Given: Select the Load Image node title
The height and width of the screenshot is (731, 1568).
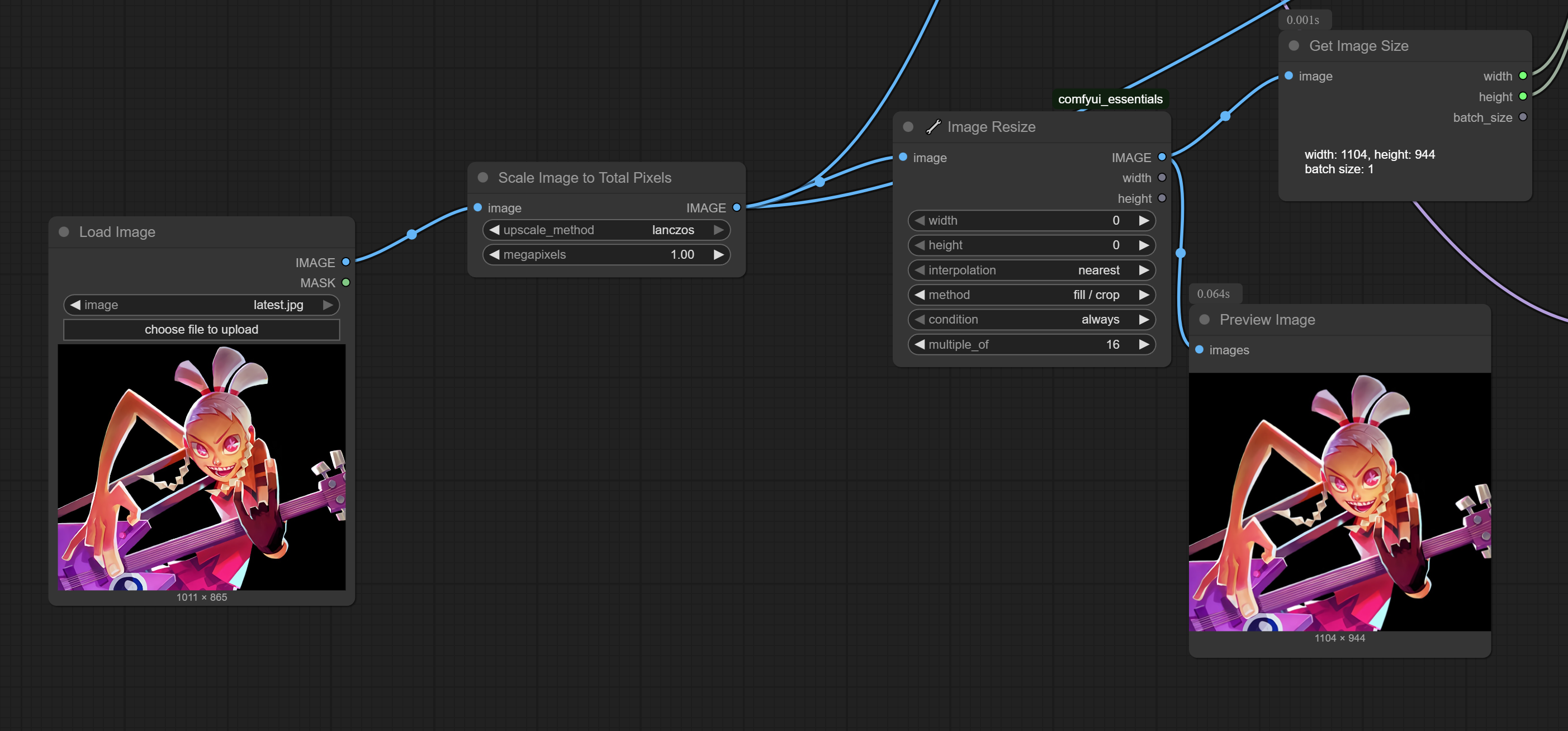Looking at the screenshot, I should [x=117, y=232].
